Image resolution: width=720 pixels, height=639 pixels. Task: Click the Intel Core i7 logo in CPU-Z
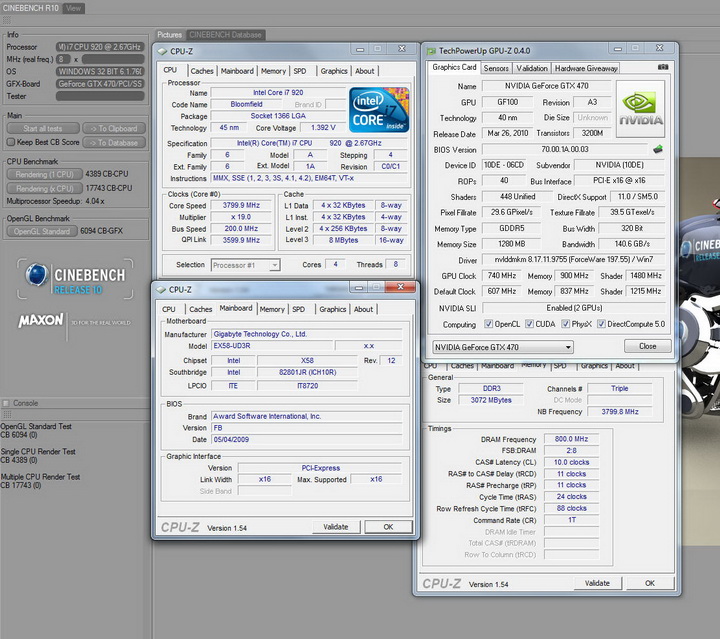coord(379,110)
